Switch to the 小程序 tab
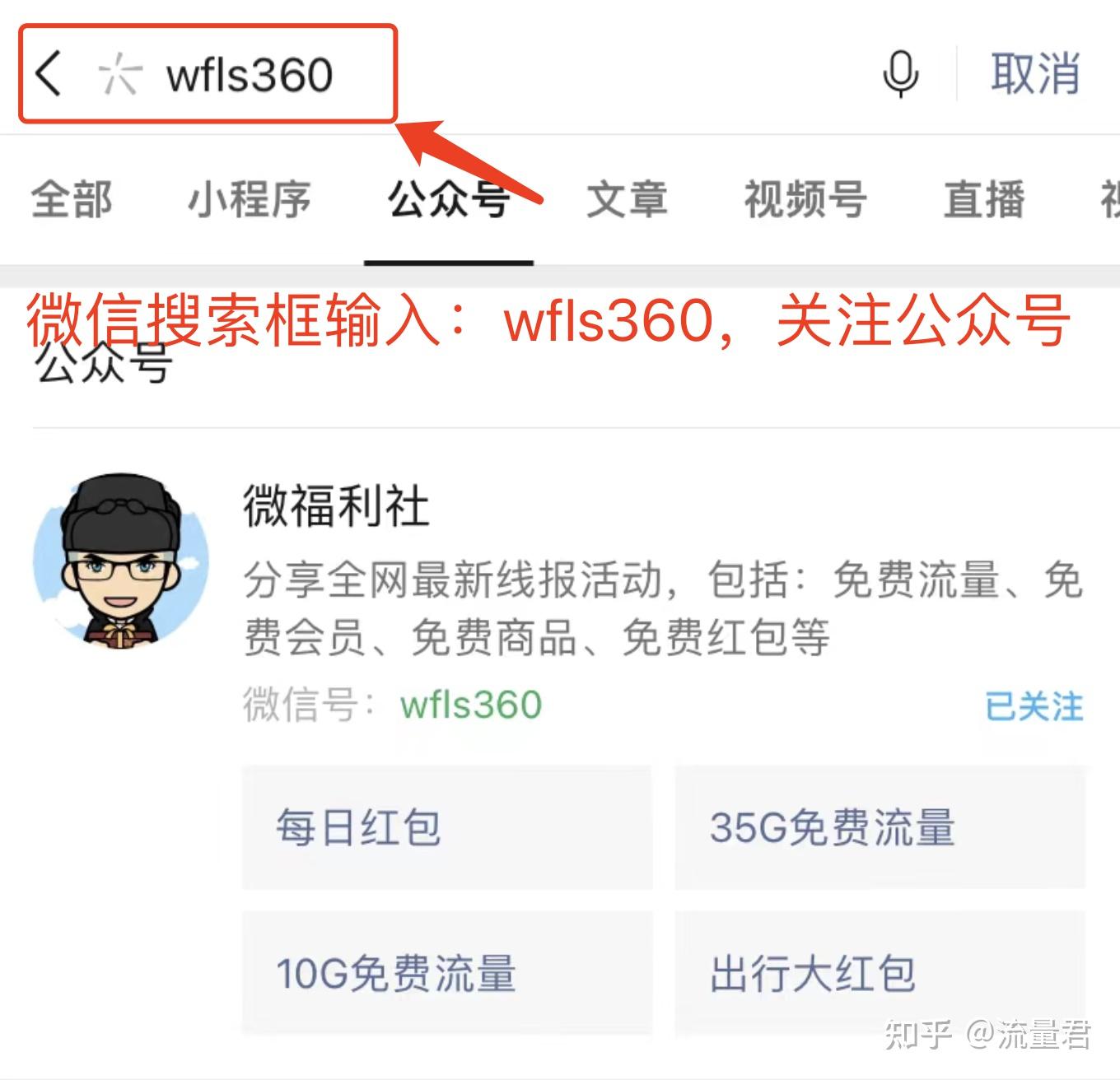Image resolution: width=1120 pixels, height=1080 pixels. [250, 200]
